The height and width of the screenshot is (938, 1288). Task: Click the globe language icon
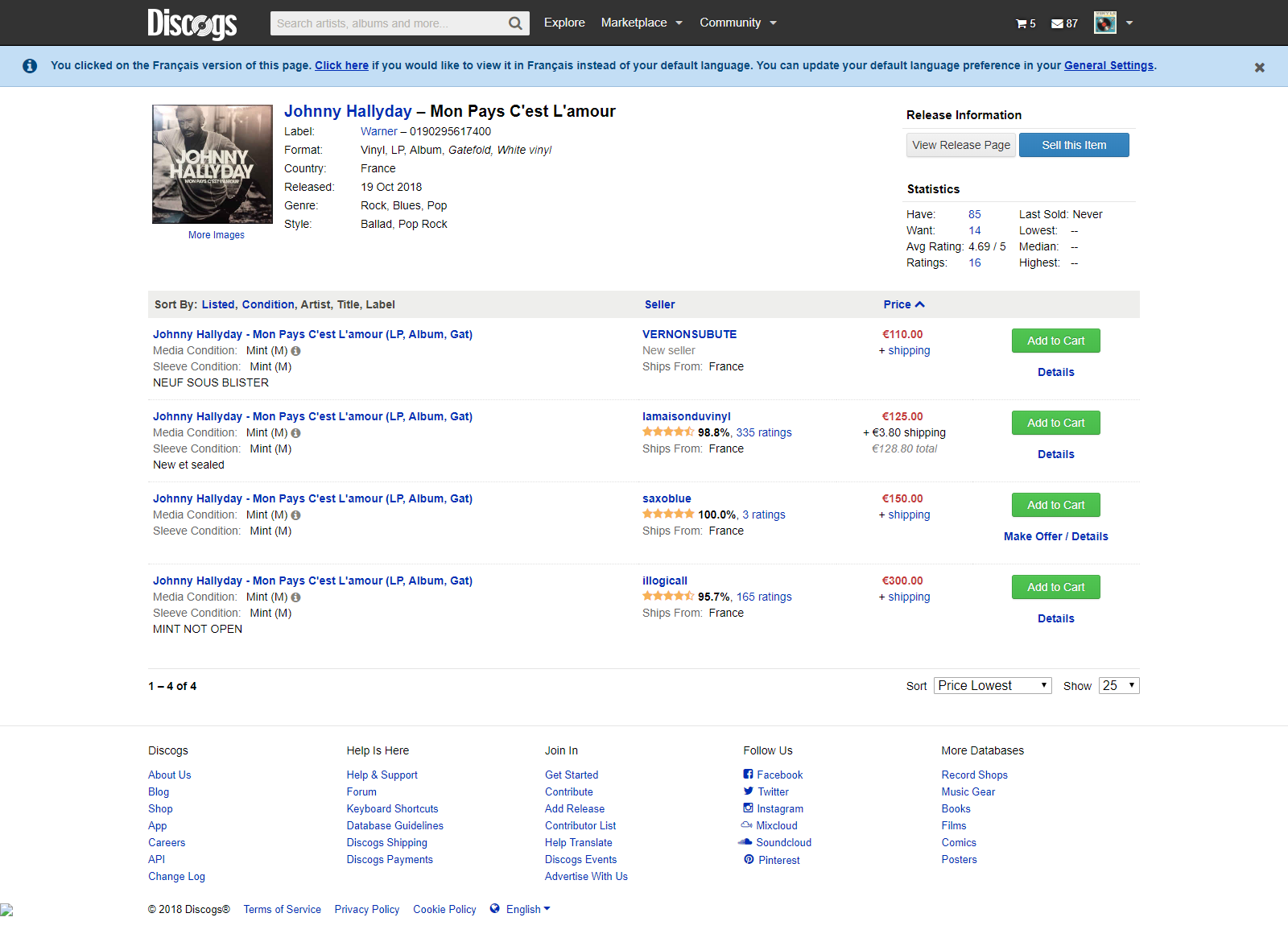[495, 908]
